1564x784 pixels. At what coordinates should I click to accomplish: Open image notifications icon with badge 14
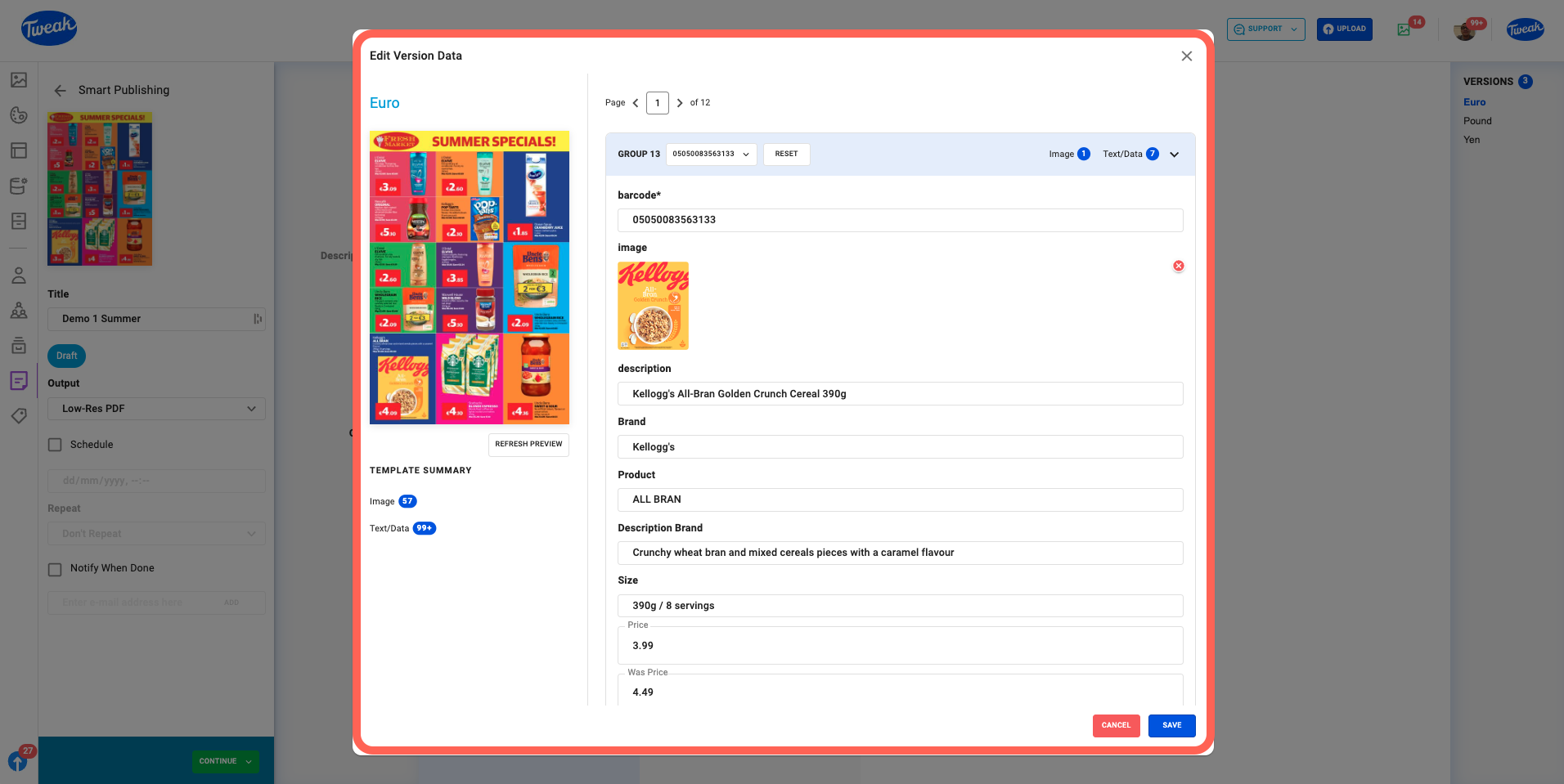pyautogui.click(x=1404, y=29)
